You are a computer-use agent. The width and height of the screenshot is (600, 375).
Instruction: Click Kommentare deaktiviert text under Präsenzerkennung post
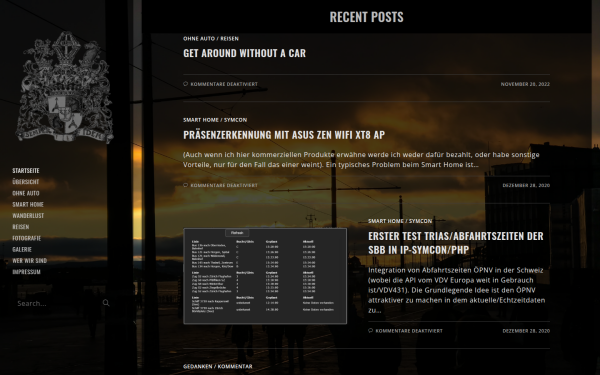pos(224,185)
